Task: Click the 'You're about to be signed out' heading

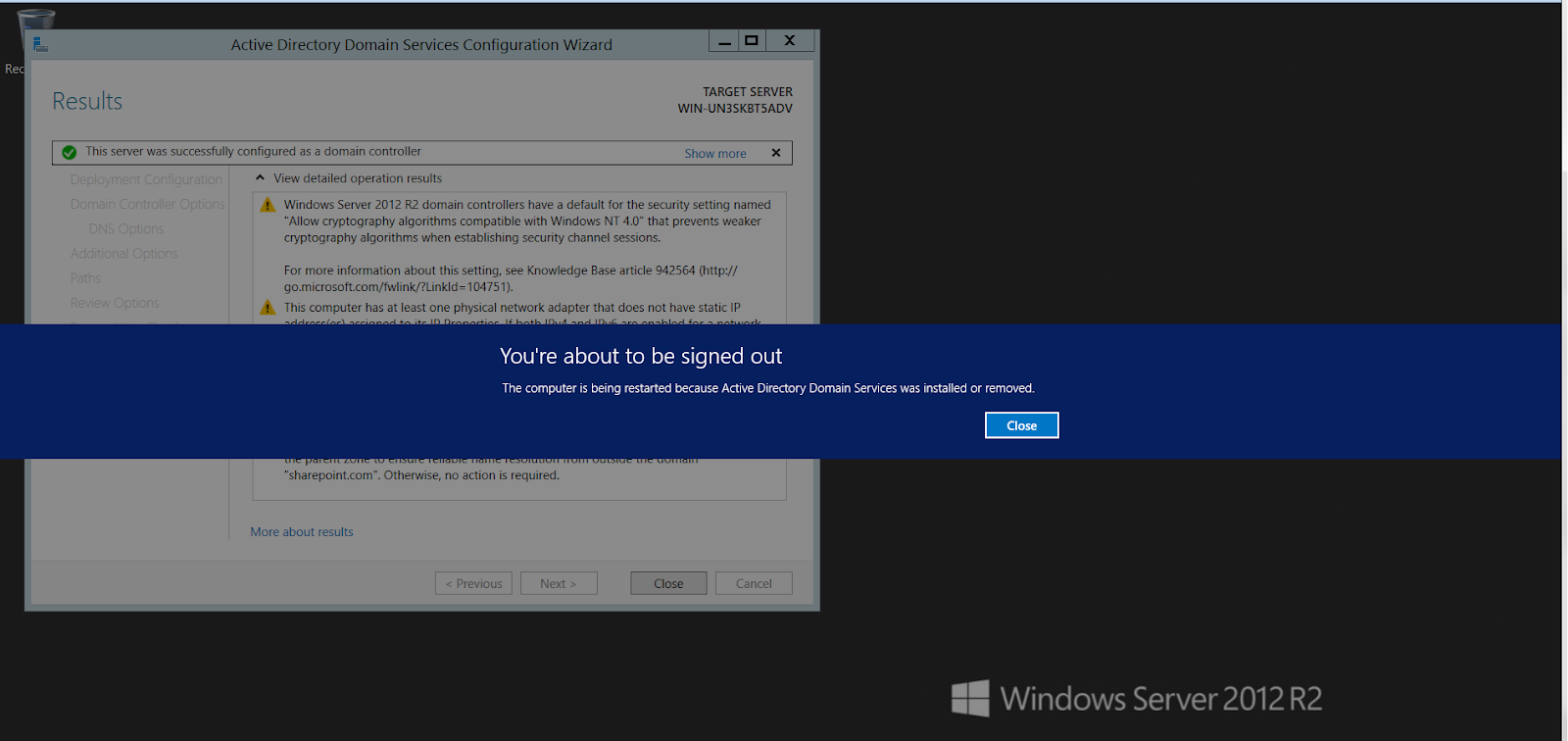Action: (x=641, y=356)
